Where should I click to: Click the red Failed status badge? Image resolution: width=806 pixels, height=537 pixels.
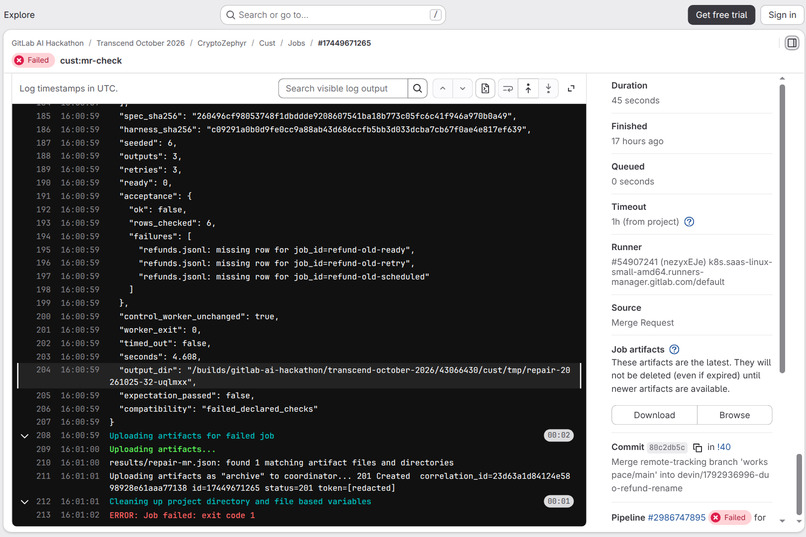click(x=32, y=60)
